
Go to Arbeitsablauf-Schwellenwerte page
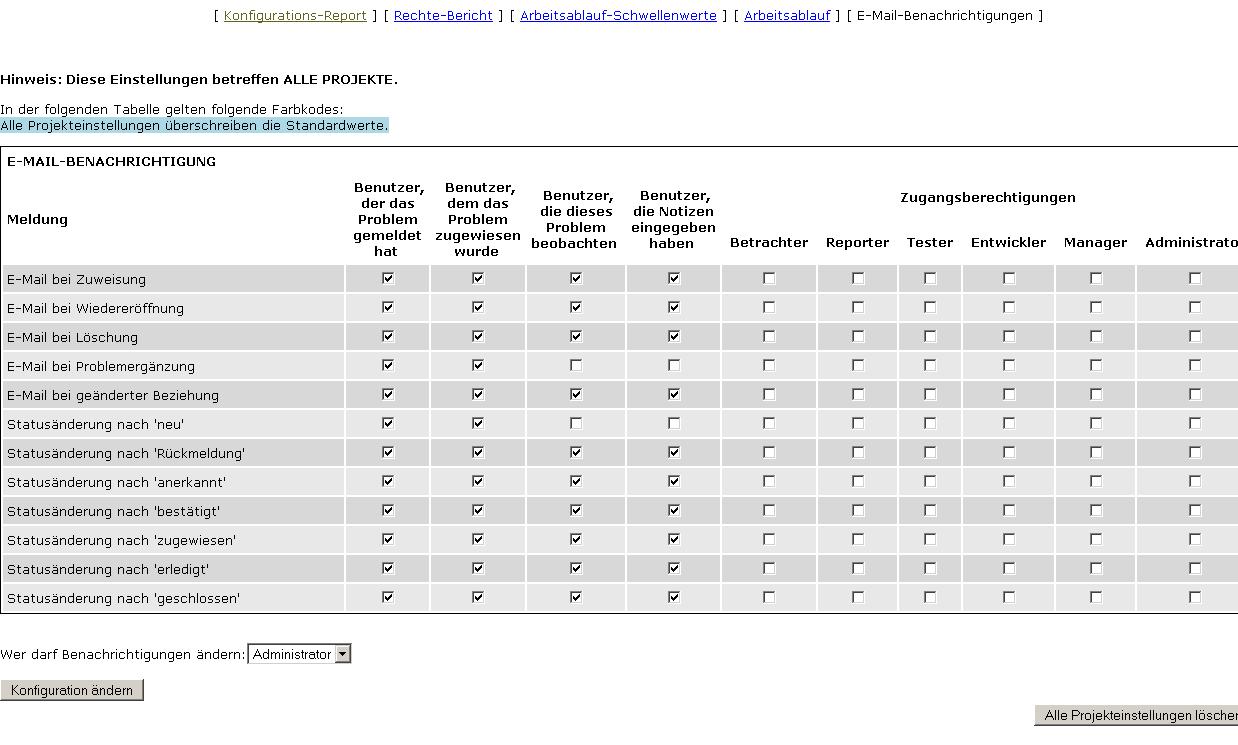tap(618, 15)
